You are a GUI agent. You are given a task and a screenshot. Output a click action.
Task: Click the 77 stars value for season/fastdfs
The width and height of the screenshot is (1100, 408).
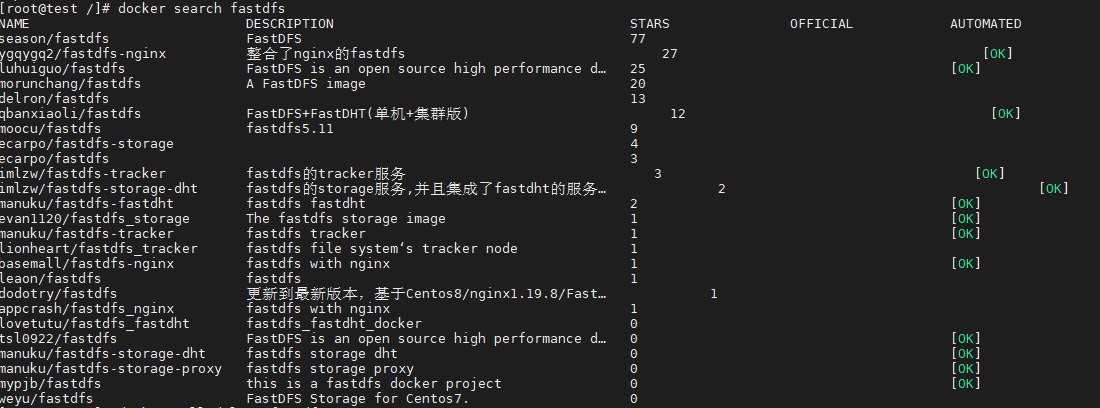[638, 39]
